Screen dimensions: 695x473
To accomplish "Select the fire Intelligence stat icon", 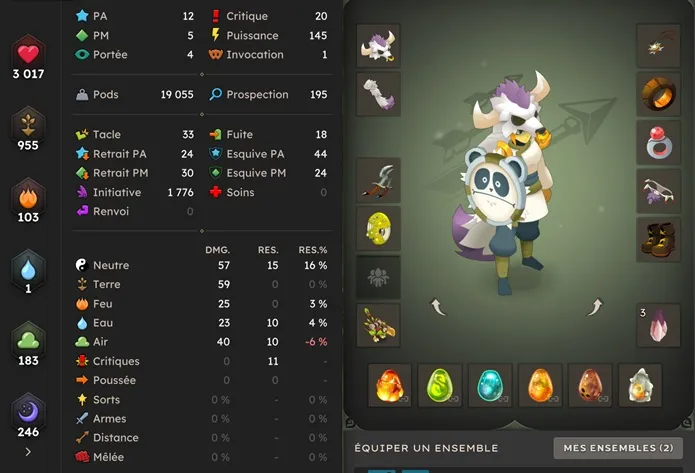I will coord(28,197).
